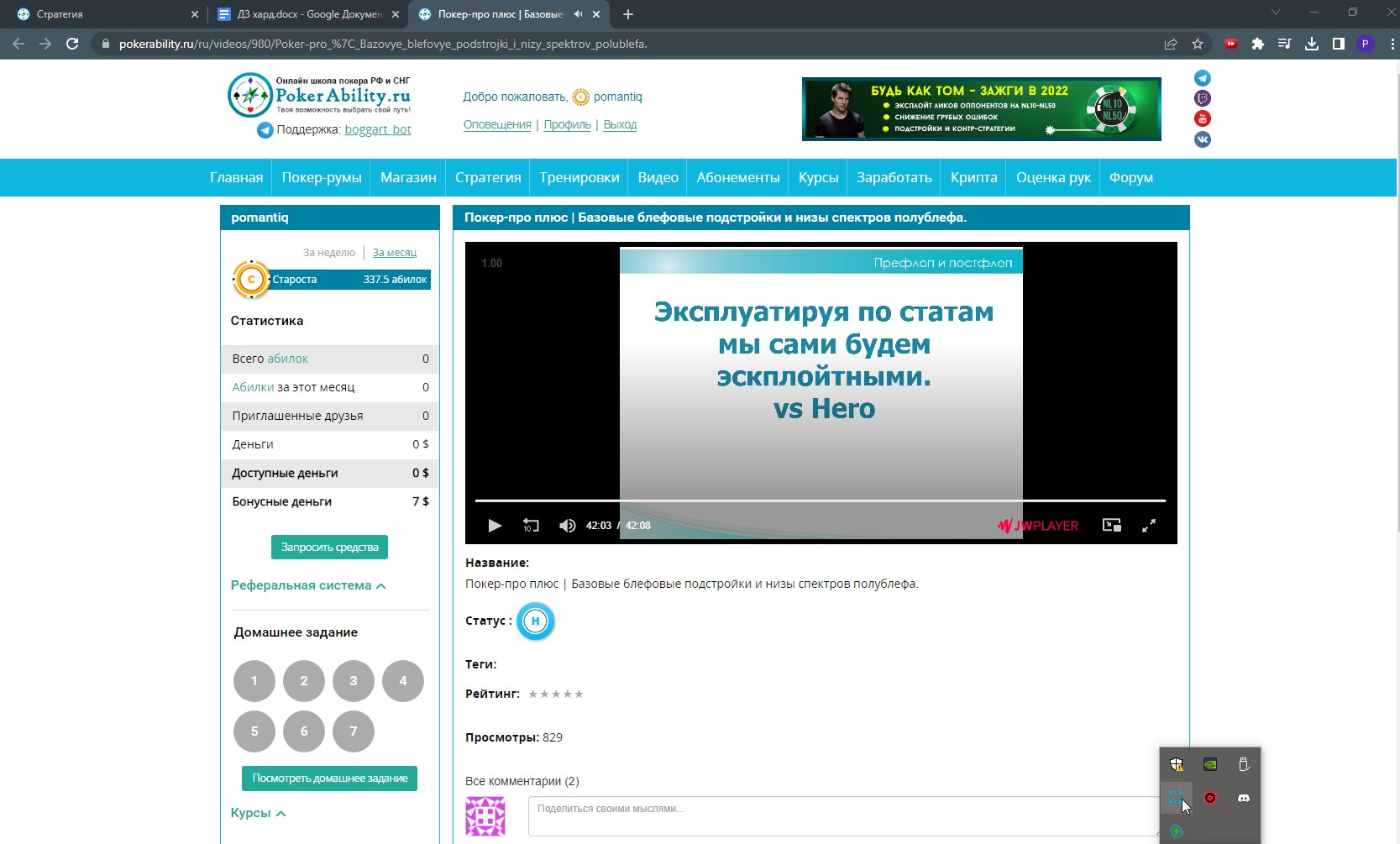Image resolution: width=1400 pixels, height=844 pixels.
Task: Select homework circle number 5
Action: pyautogui.click(x=254, y=731)
